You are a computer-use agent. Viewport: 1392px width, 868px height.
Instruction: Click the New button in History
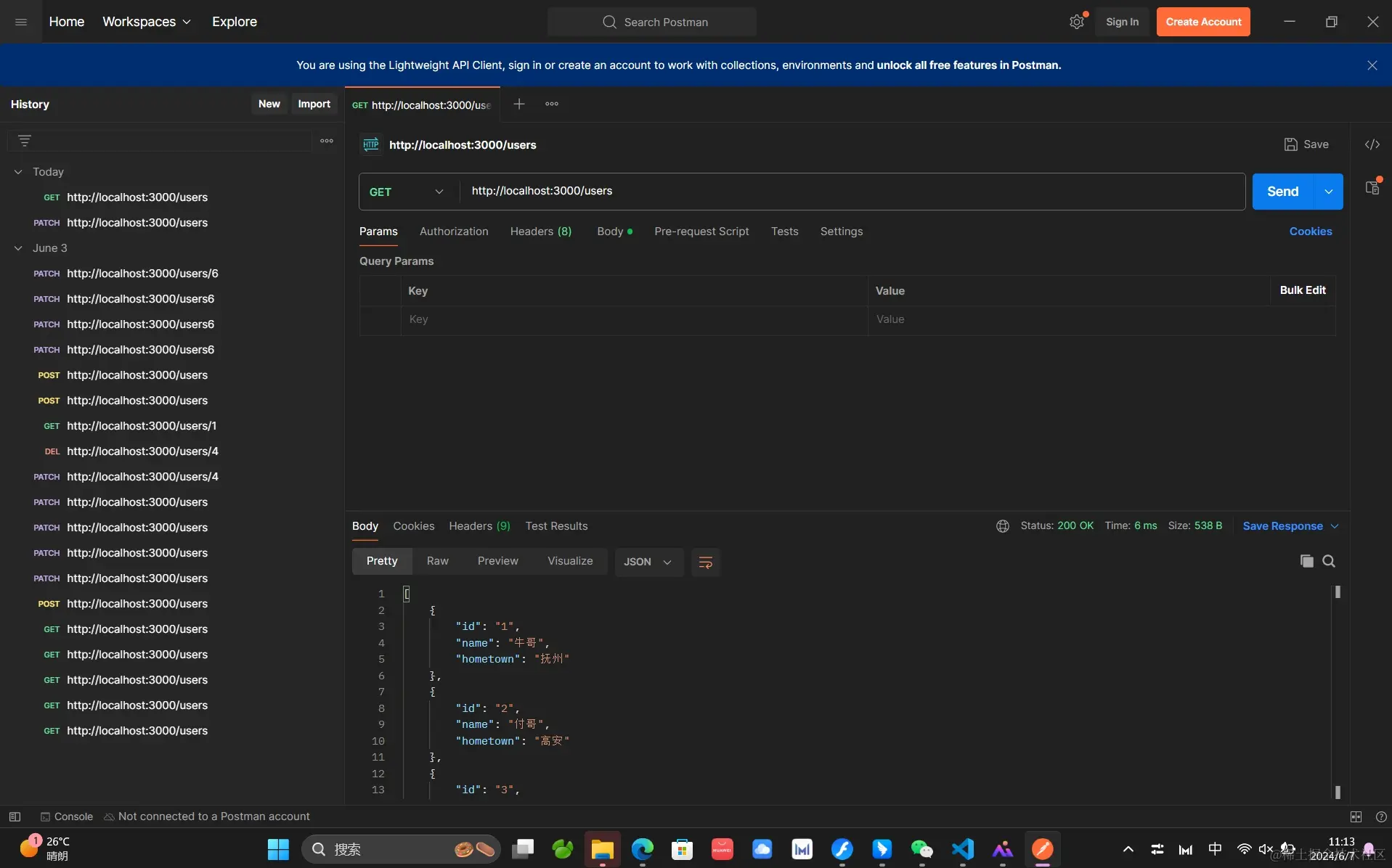pos(269,104)
